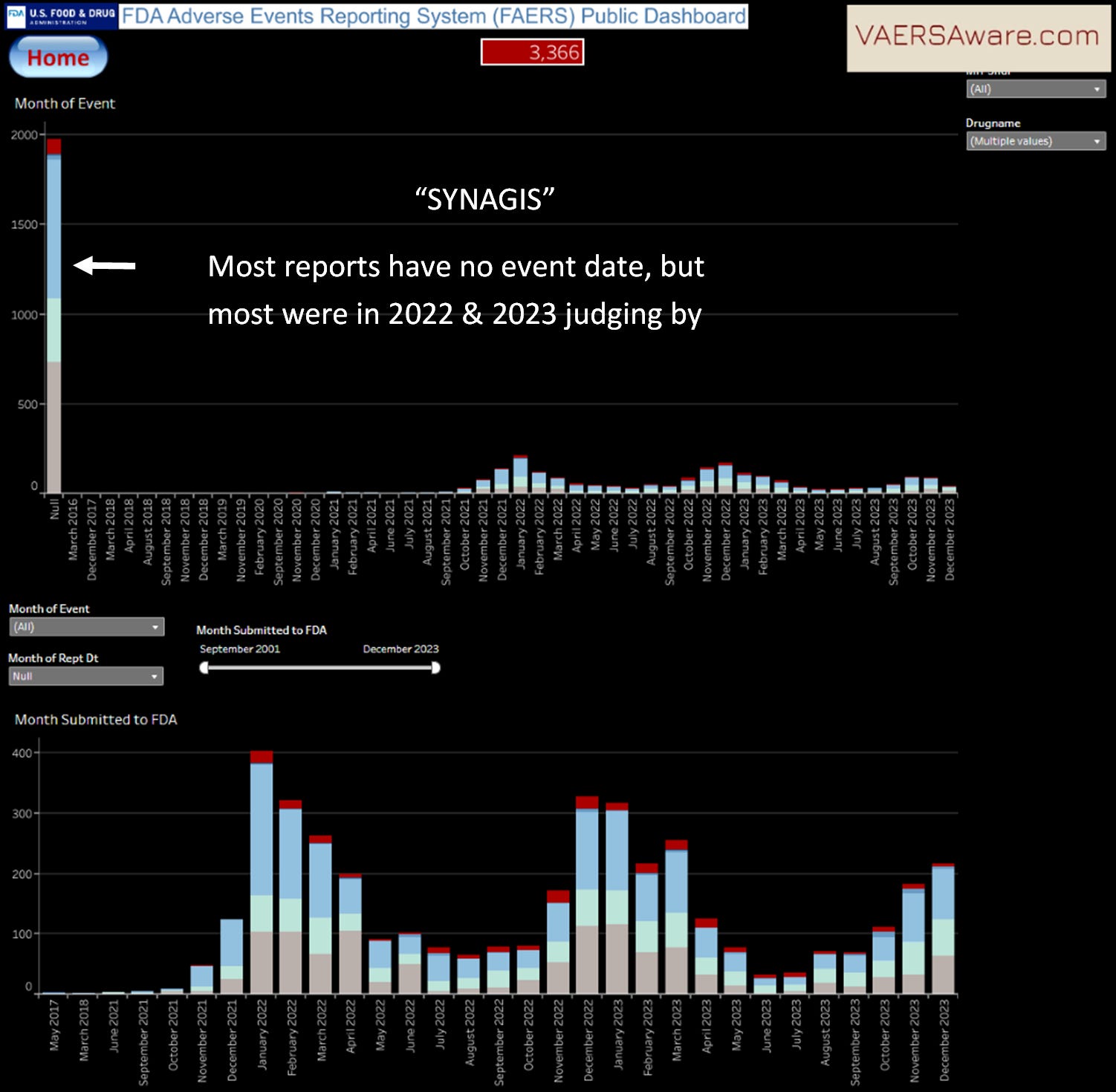Image resolution: width=1116 pixels, height=1092 pixels.
Task: Click right handle of Month Submitted slider
Action: 436,668
